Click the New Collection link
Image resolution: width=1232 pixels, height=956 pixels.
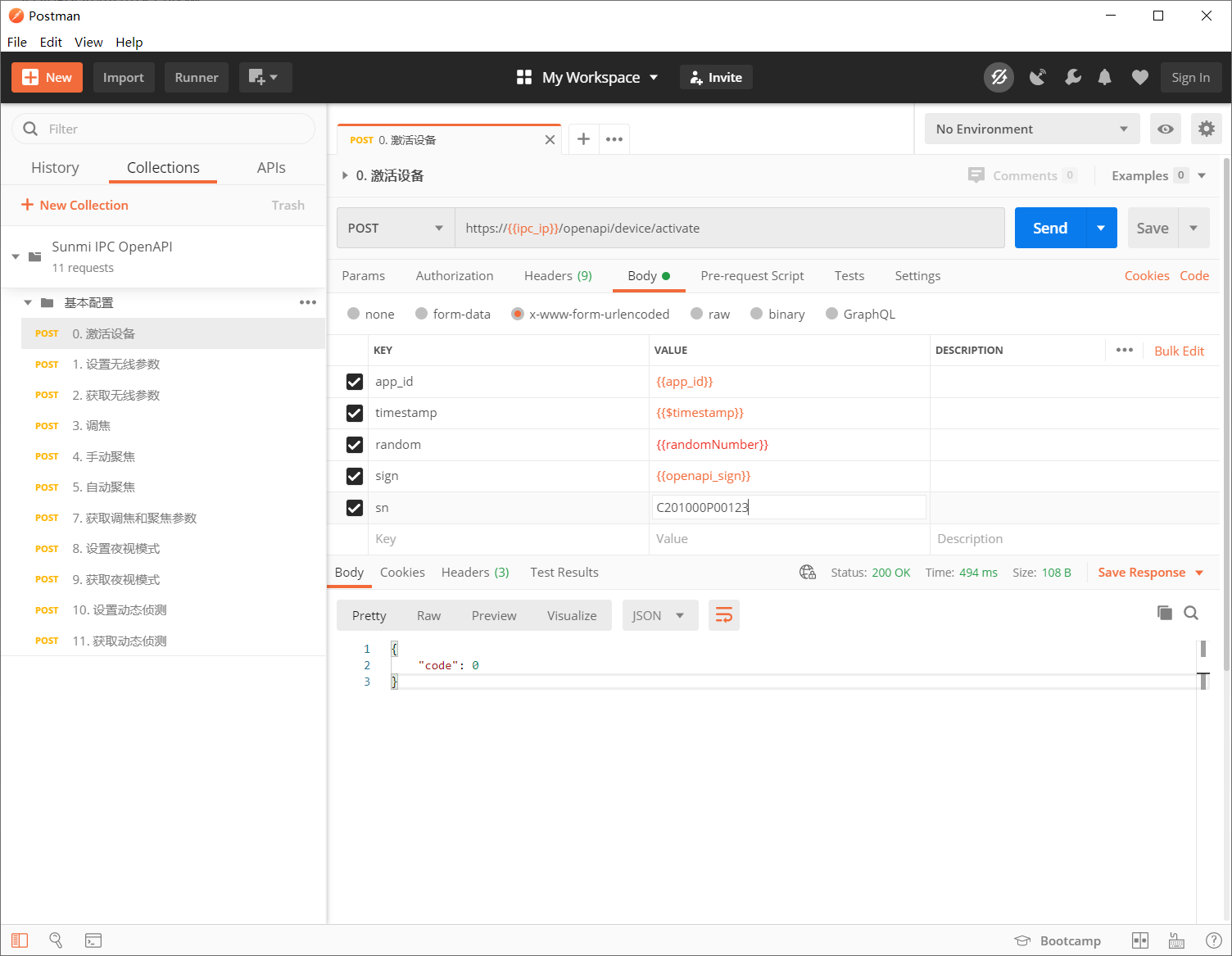click(x=75, y=205)
